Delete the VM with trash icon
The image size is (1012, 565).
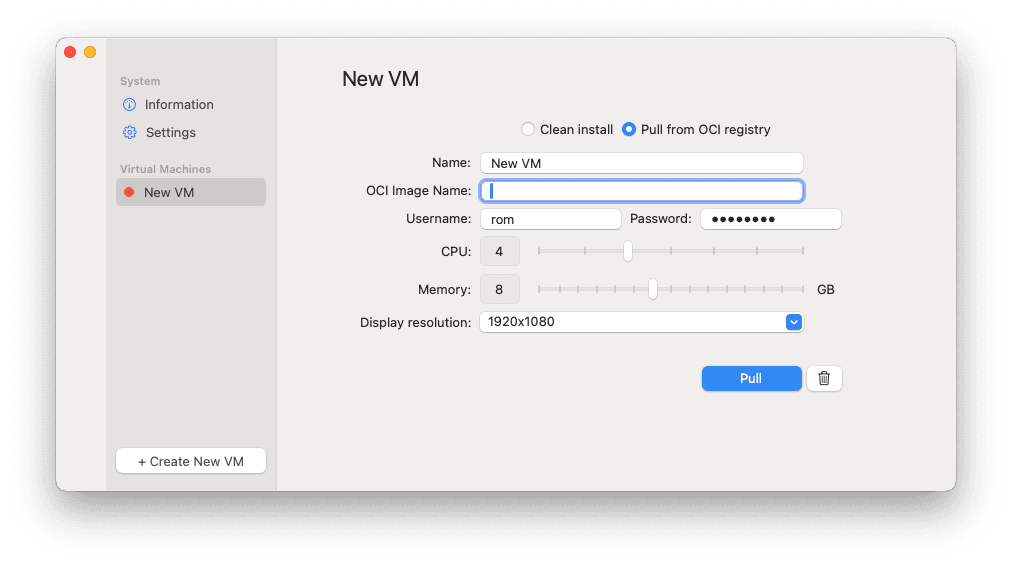tap(824, 378)
